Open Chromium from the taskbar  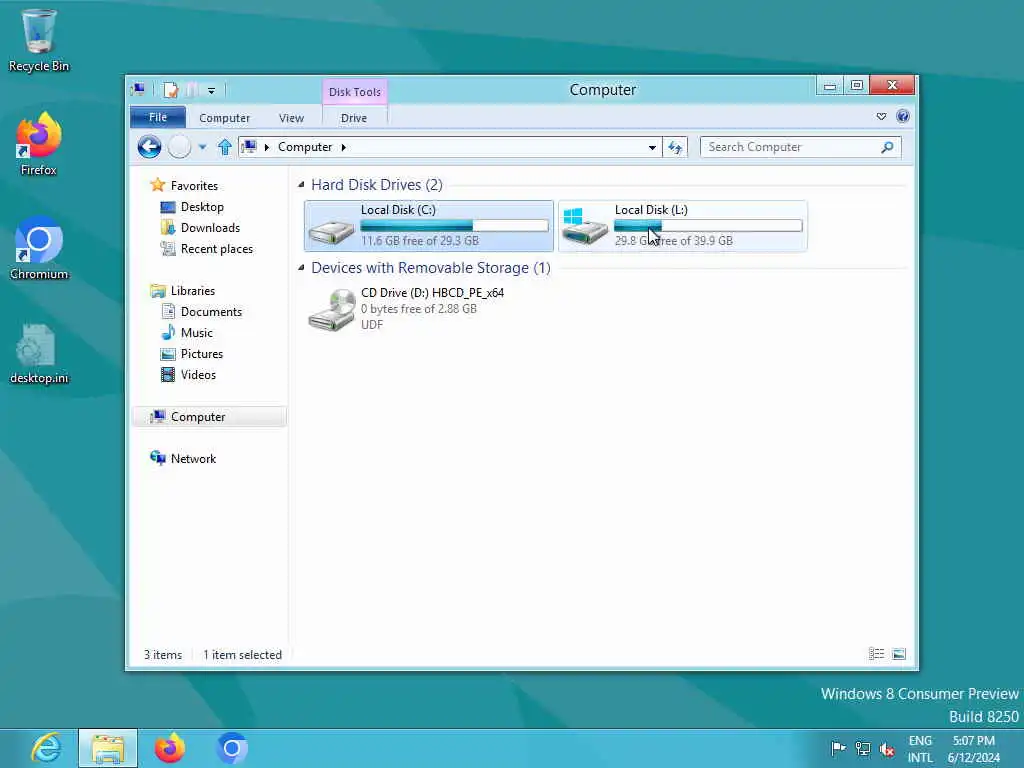click(231, 748)
